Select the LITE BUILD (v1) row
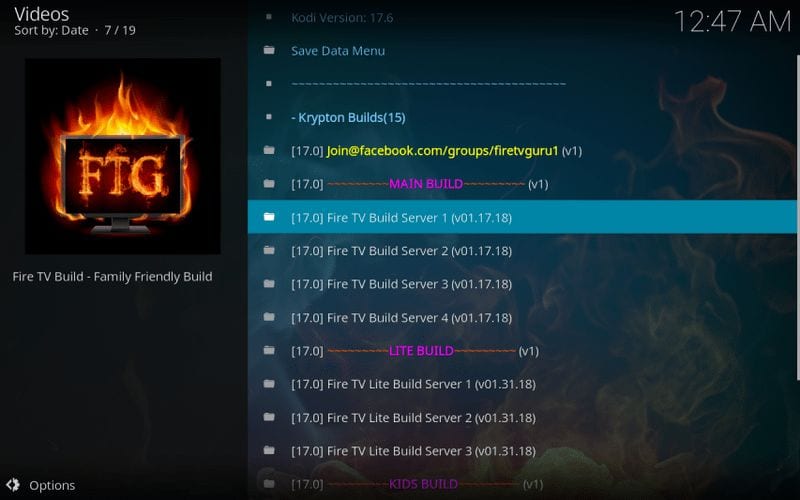This screenshot has width=800, height=500. pos(522,351)
